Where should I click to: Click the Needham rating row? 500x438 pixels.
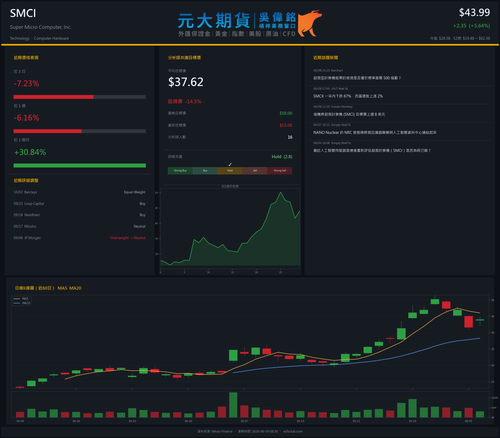[x=80, y=215]
